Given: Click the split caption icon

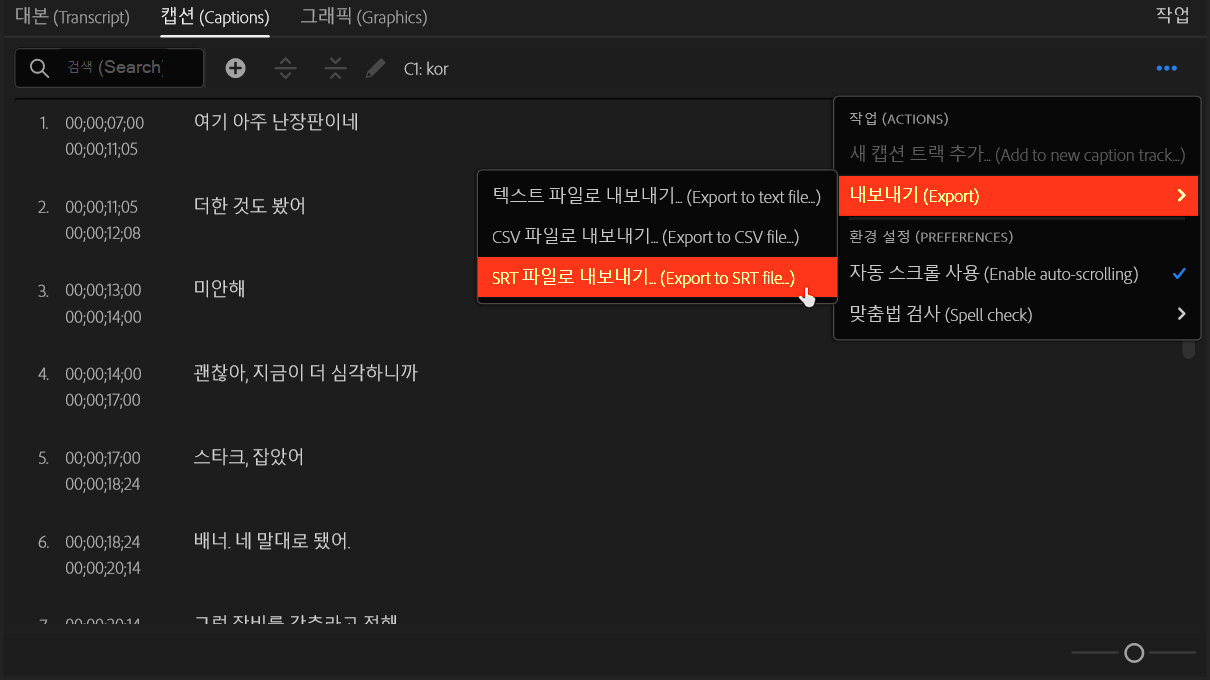Looking at the screenshot, I should pos(286,68).
